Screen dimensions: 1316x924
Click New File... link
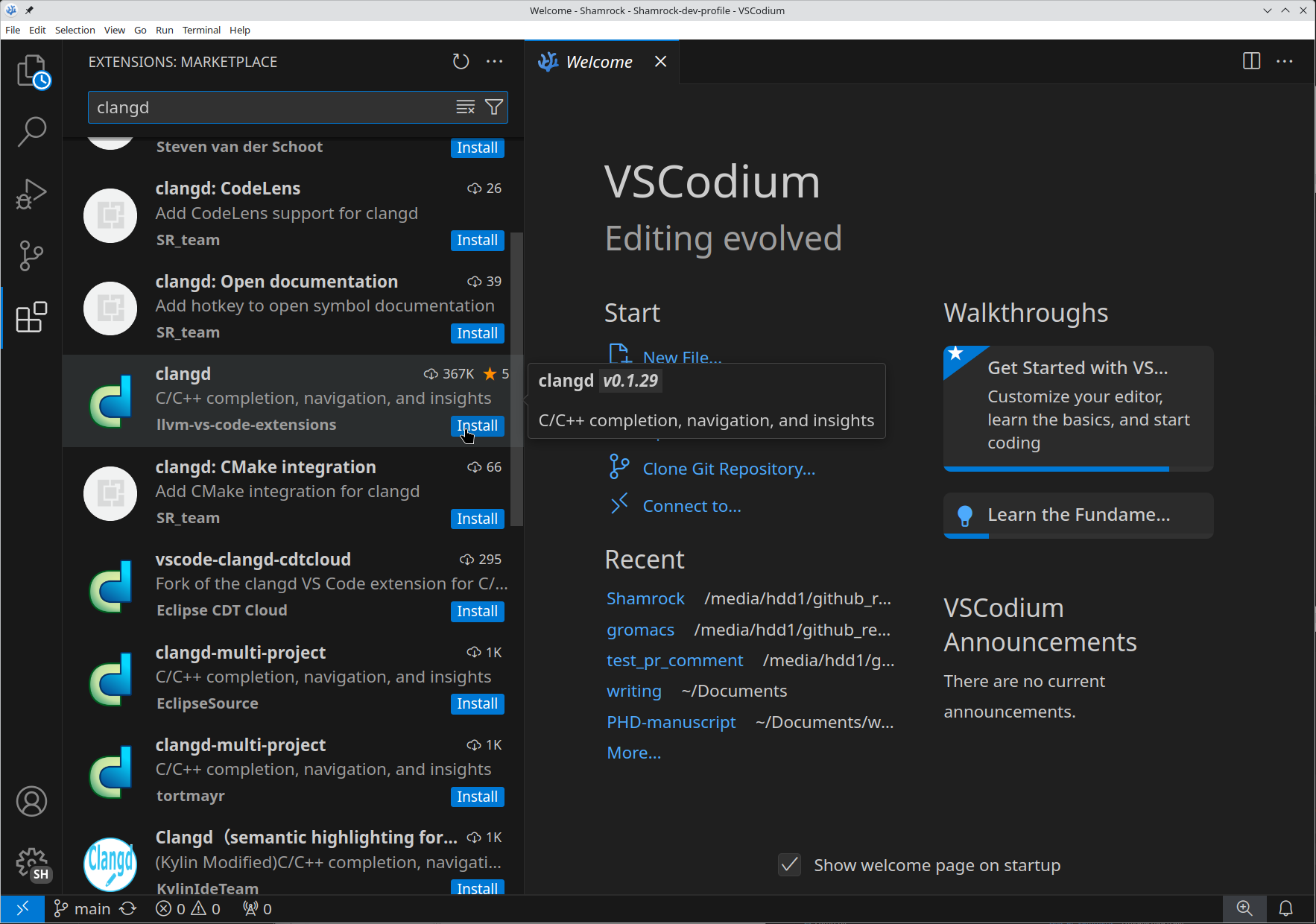pos(682,357)
